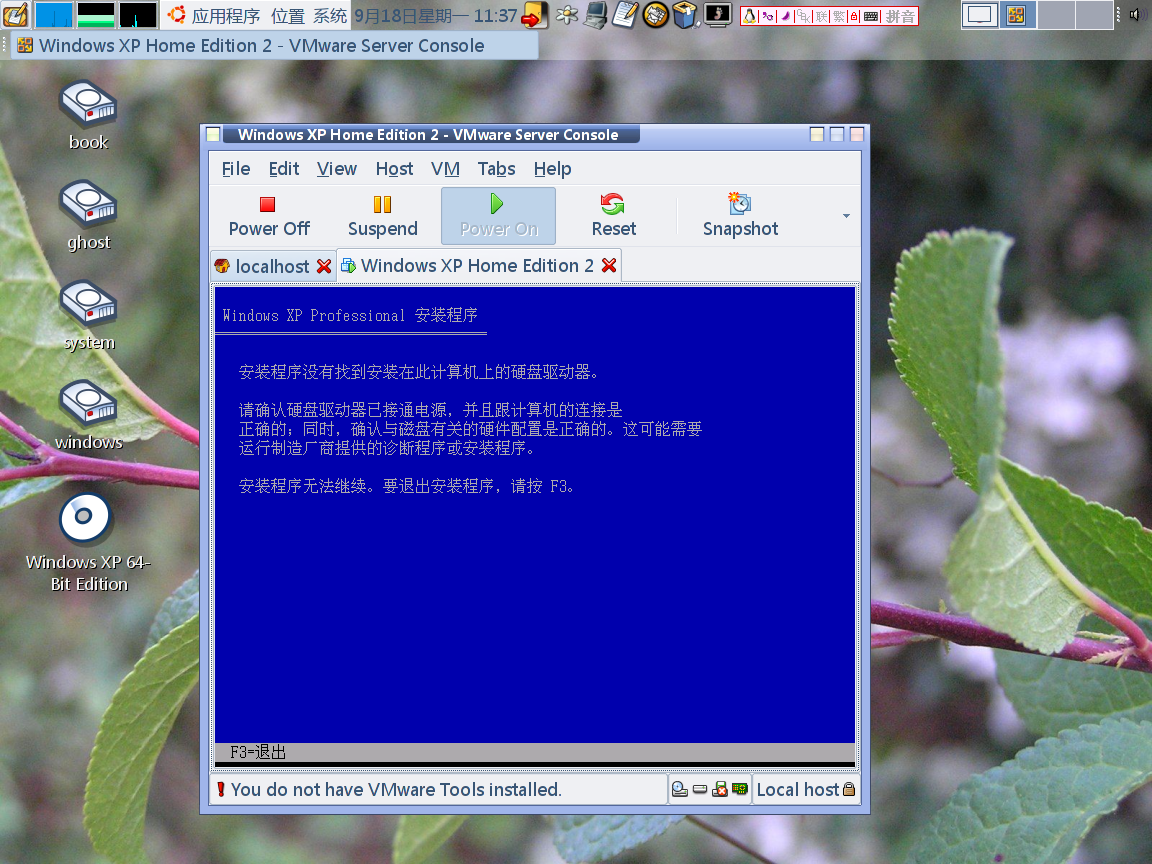Open the Host menu
This screenshot has height=864, width=1152.
coord(395,169)
